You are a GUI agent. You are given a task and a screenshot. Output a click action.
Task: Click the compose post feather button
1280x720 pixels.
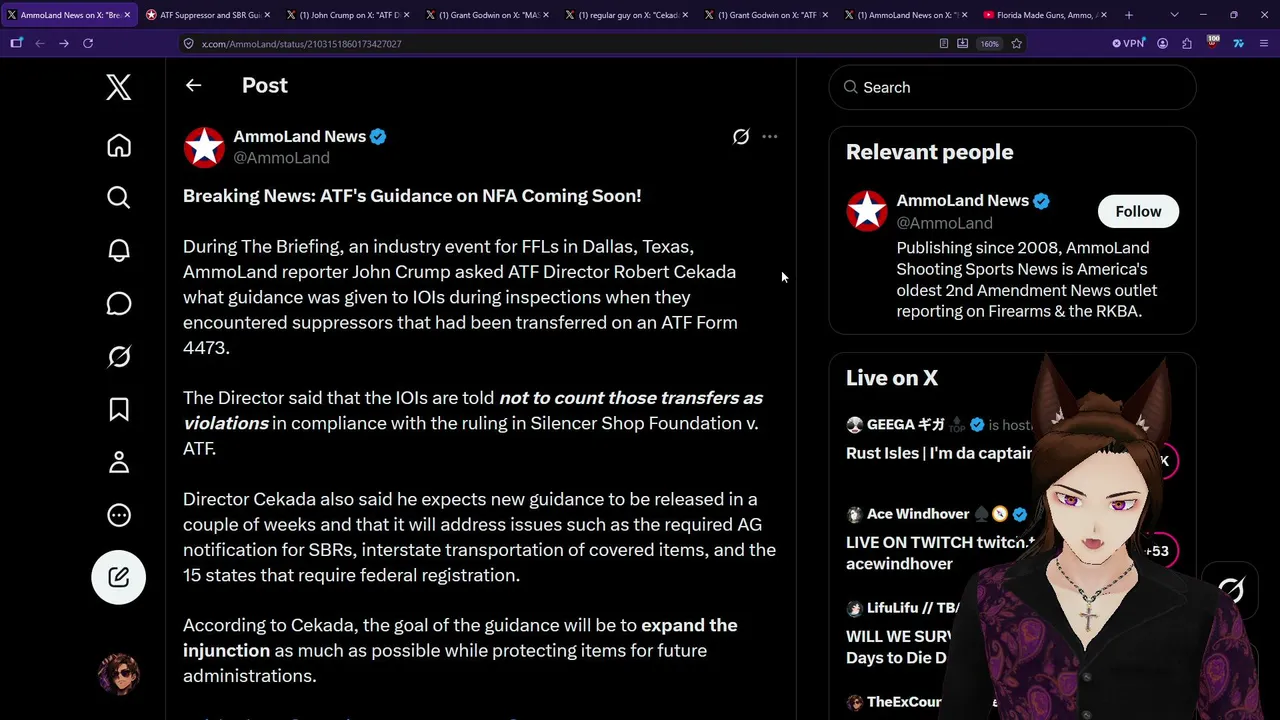tap(119, 577)
